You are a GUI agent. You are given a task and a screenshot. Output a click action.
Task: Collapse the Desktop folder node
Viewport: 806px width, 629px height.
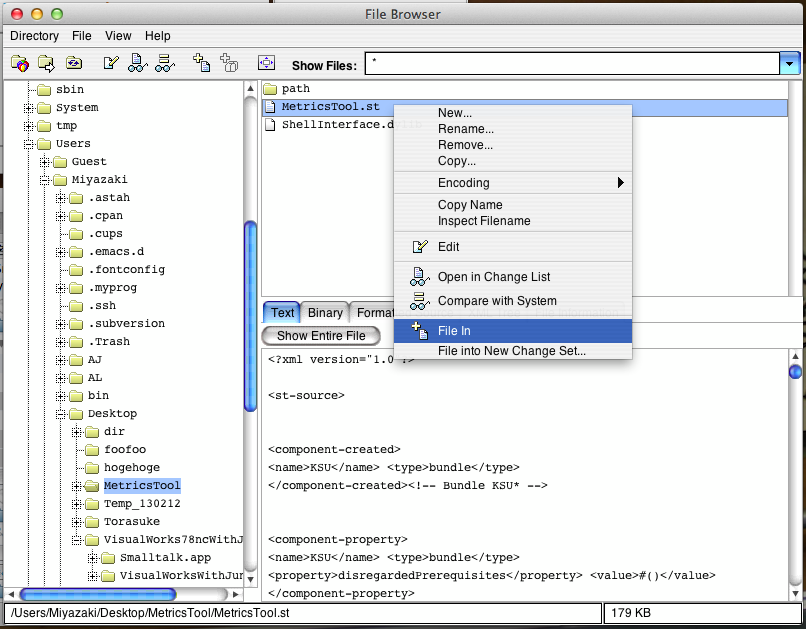[x=61, y=414]
